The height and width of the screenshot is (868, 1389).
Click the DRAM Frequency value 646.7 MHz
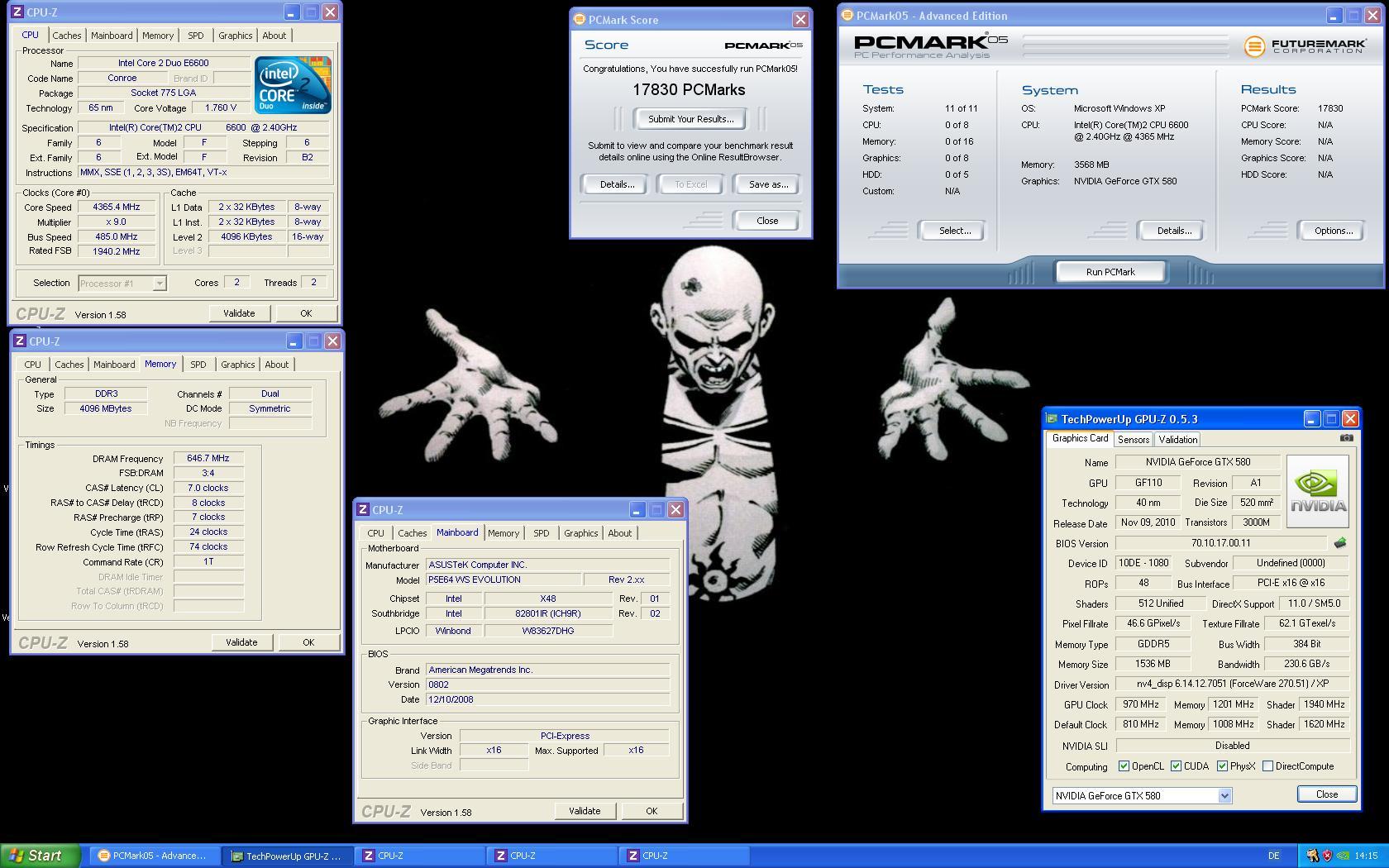pos(208,458)
